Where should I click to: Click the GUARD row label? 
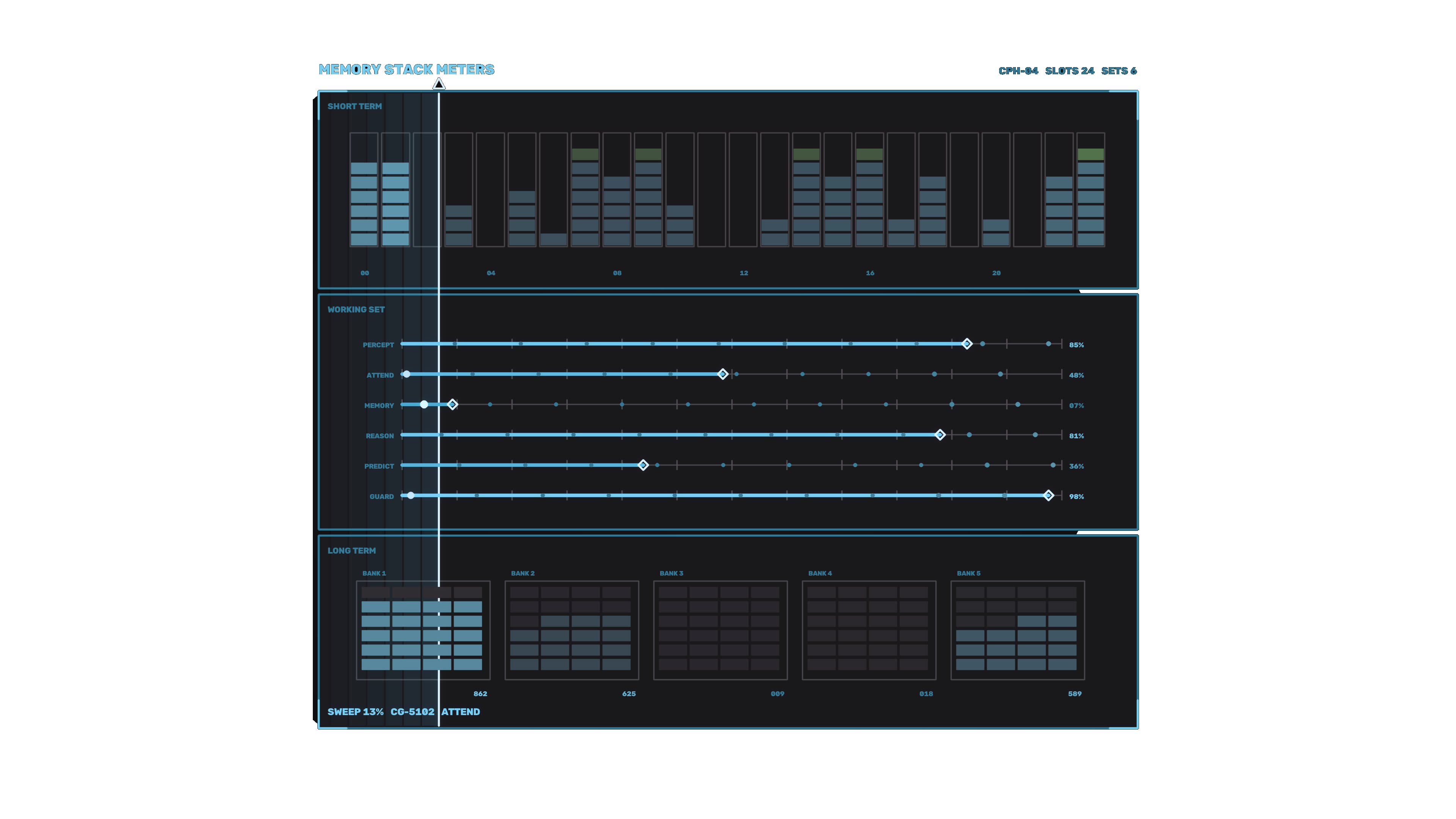click(x=381, y=497)
